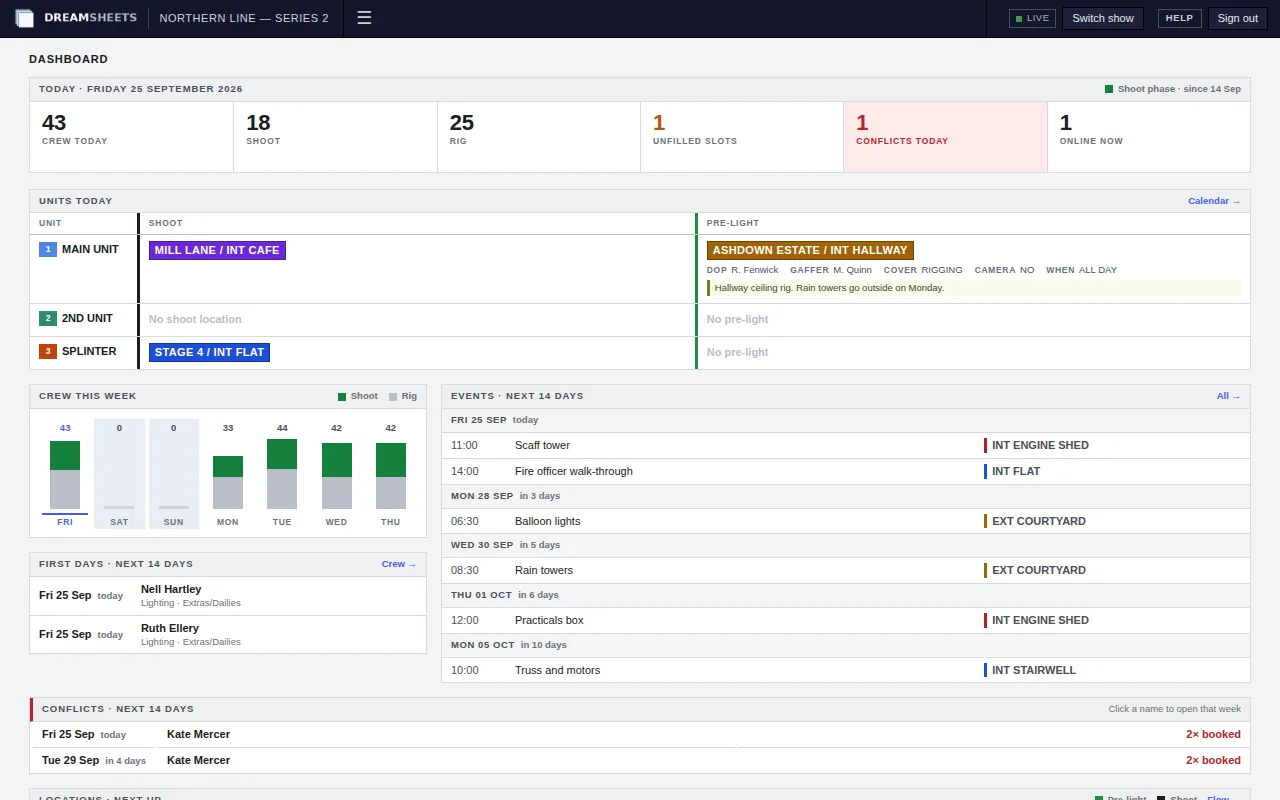This screenshot has height=800, width=1280.
Task: Click the Northern Line — Series 2 show title
Action: pyautogui.click(x=244, y=18)
